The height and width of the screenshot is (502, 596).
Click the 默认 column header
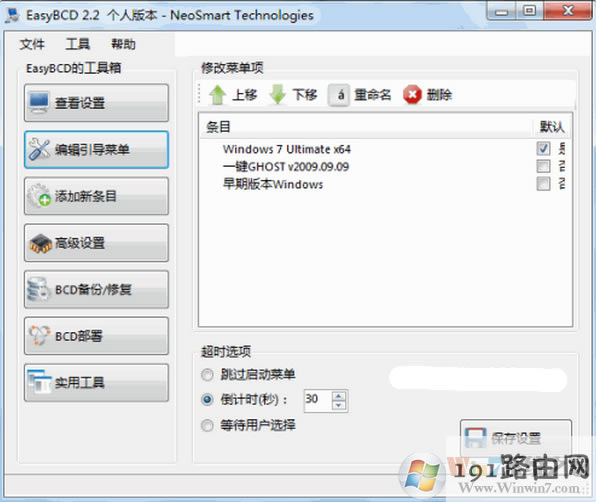(552, 127)
